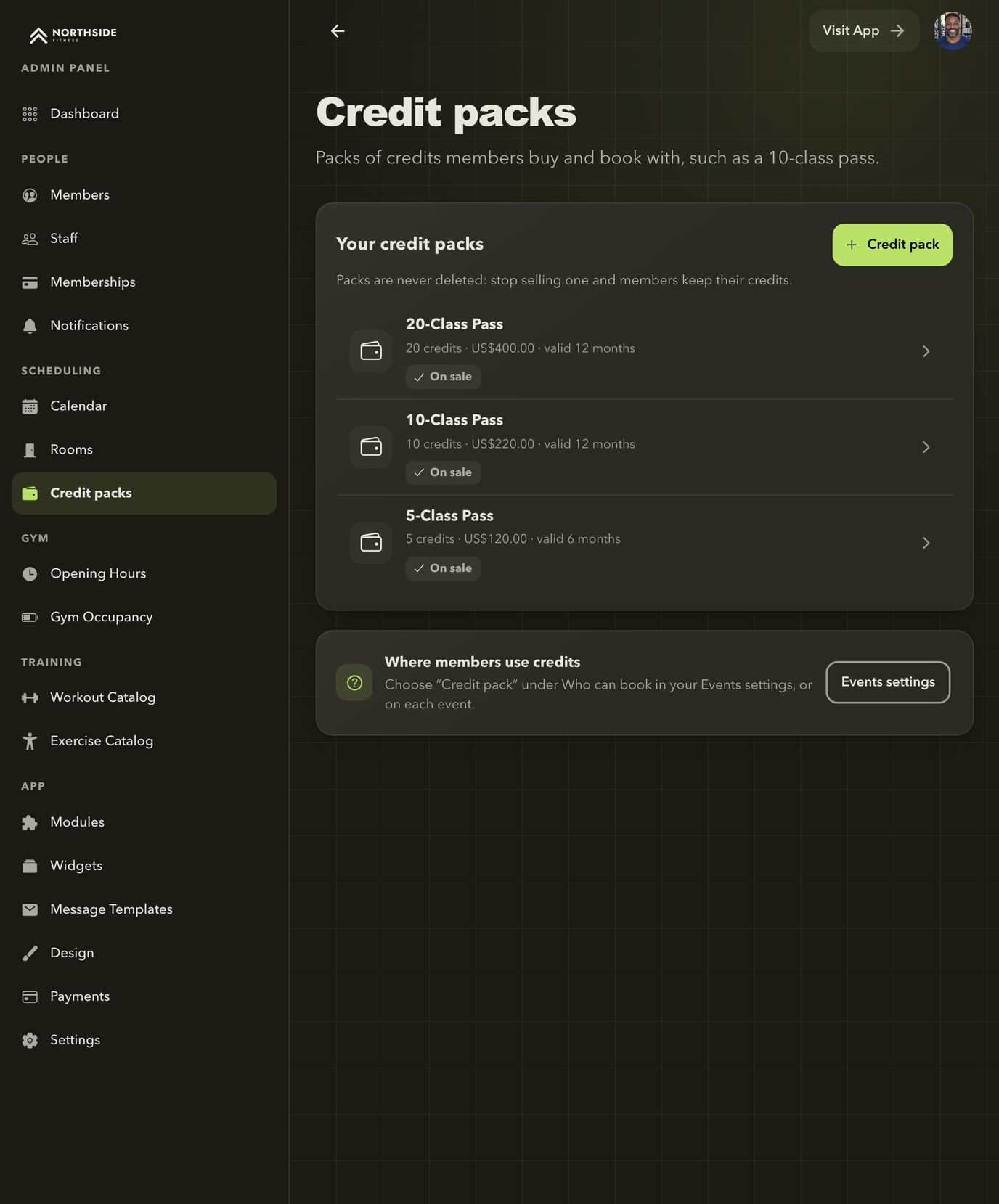Click the Exercise Catalog figure icon

coord(30,741)
